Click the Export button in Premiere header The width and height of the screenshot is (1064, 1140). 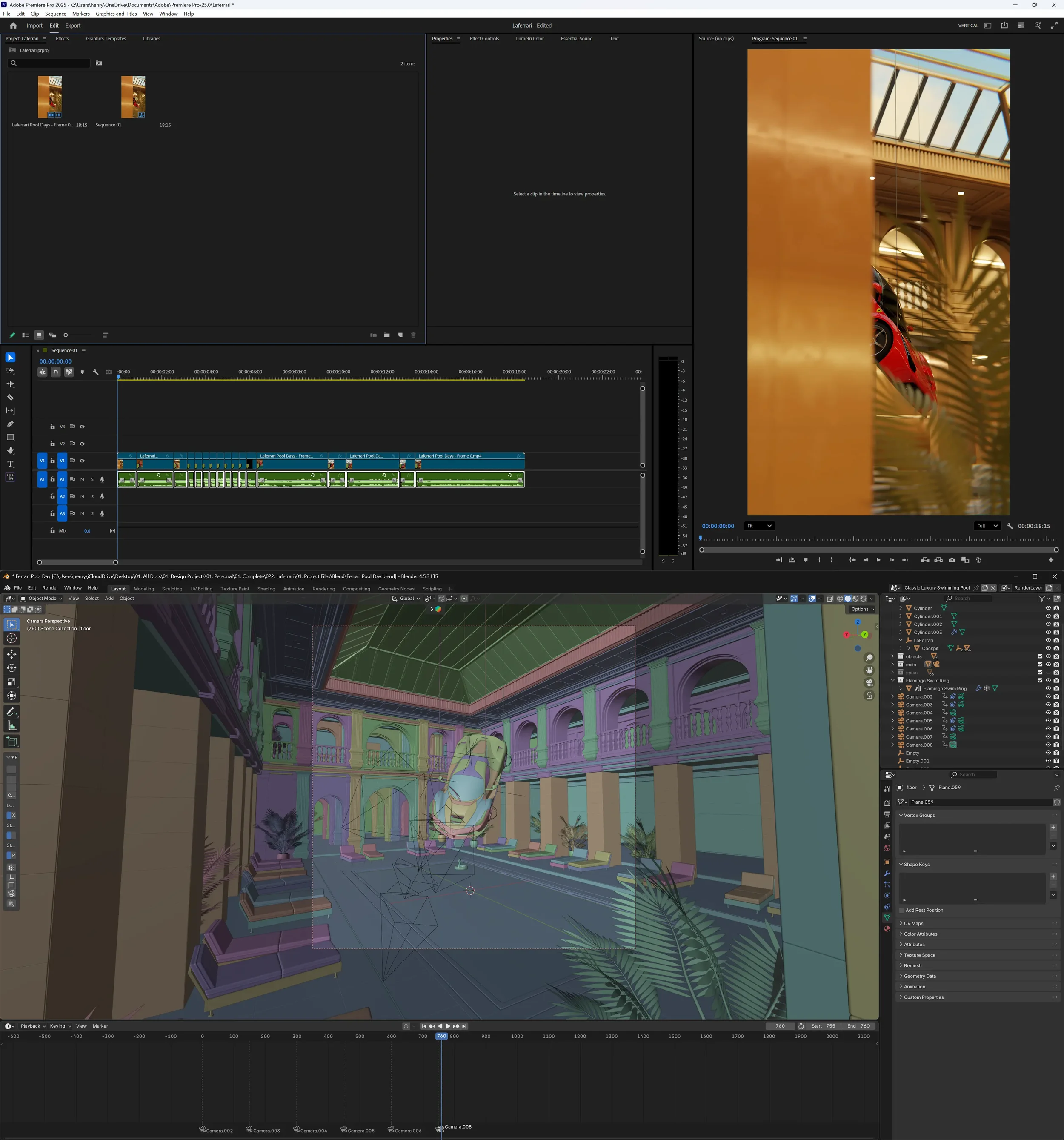[x=73, y=26]
